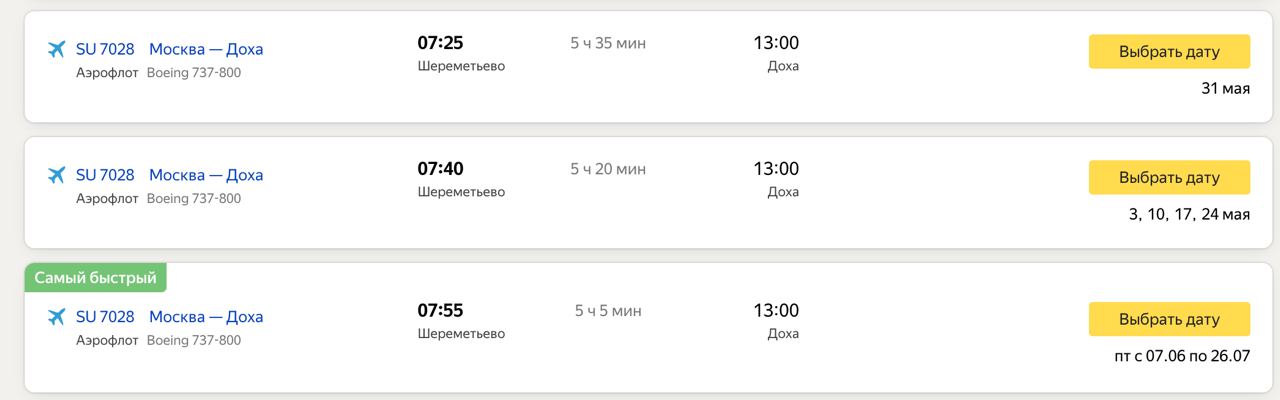Click the "3, 10, 17, 24 мая" dates
The width and height of the screenshot is (1280, 400).
pyautogui.click(x=1189, y=214)
